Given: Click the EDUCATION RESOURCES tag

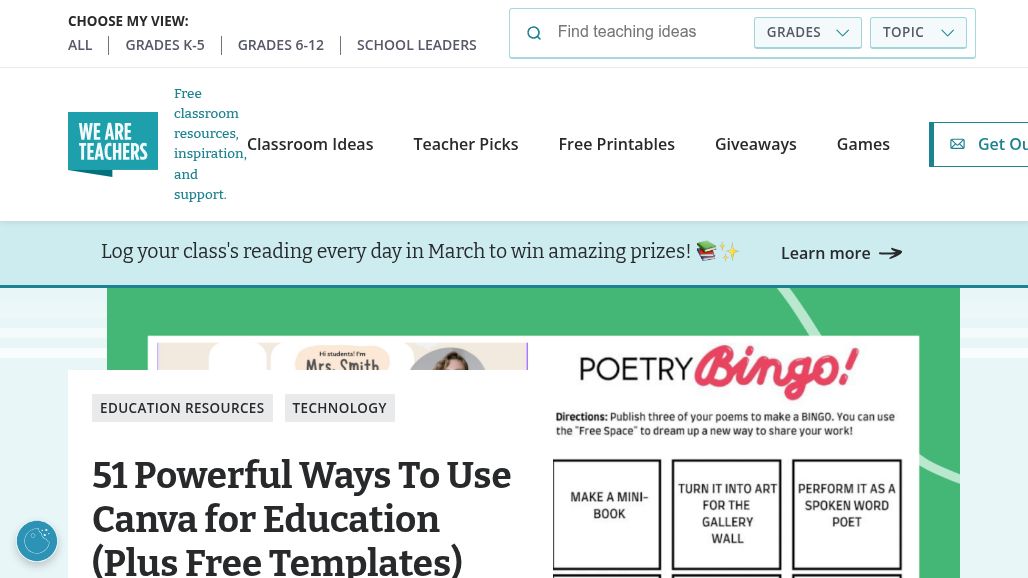Looking at the screenshot, I should (182, 408).
